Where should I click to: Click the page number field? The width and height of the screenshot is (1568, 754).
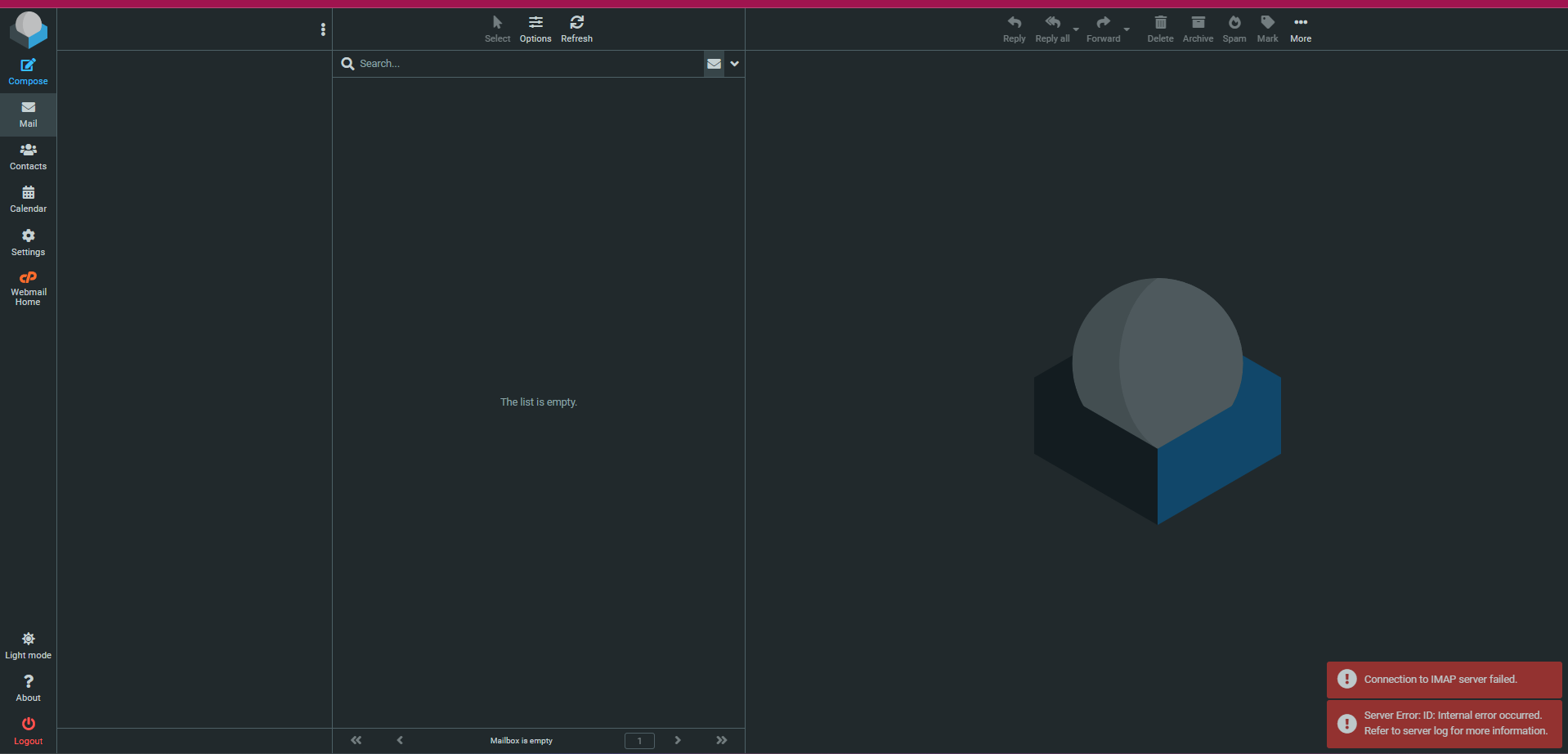tap(639, 741)
